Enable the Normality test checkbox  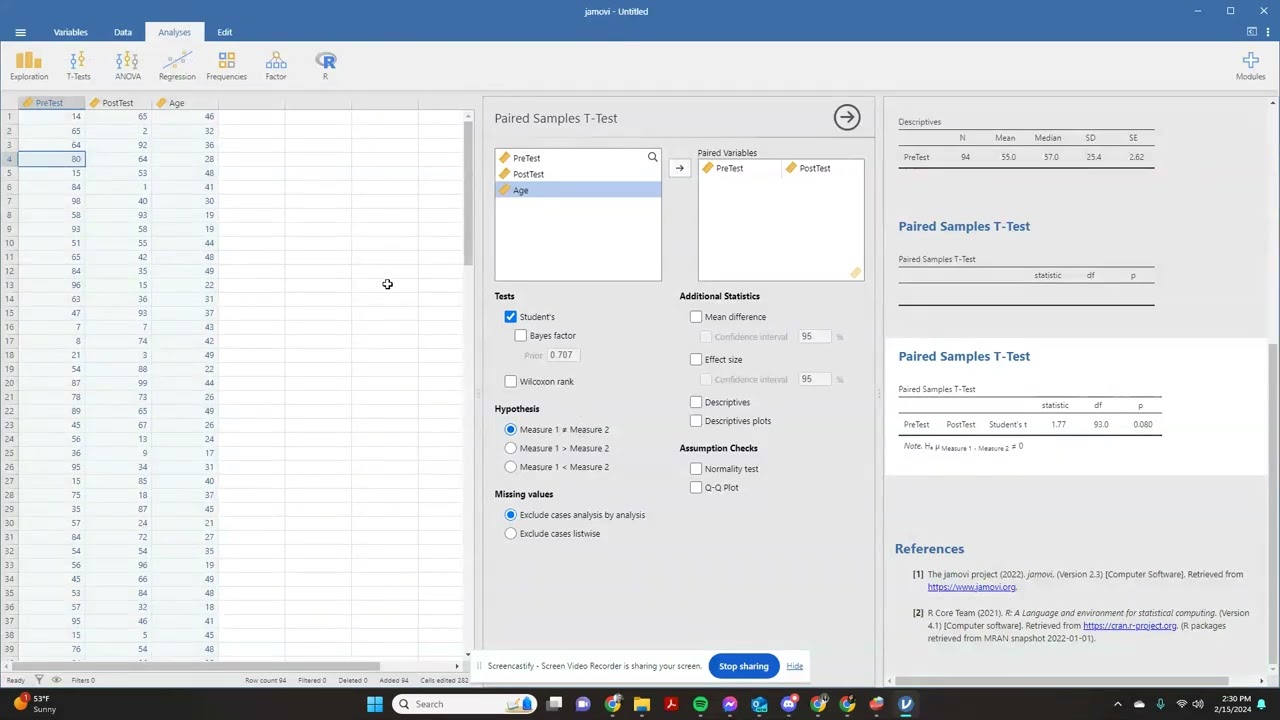696,469
